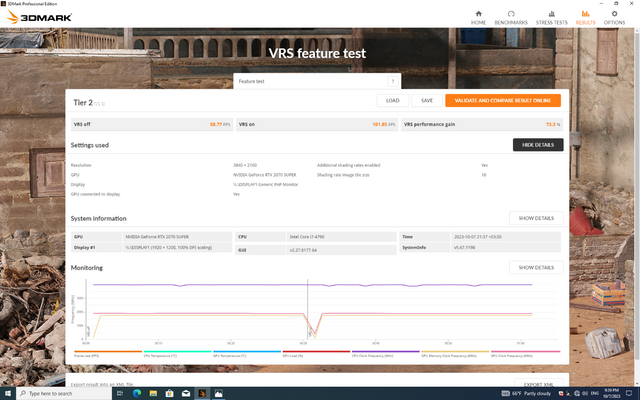The image size is (640, 400).
Task: Go to Benchmarks in top navigation
Action: tap(511, 16)
